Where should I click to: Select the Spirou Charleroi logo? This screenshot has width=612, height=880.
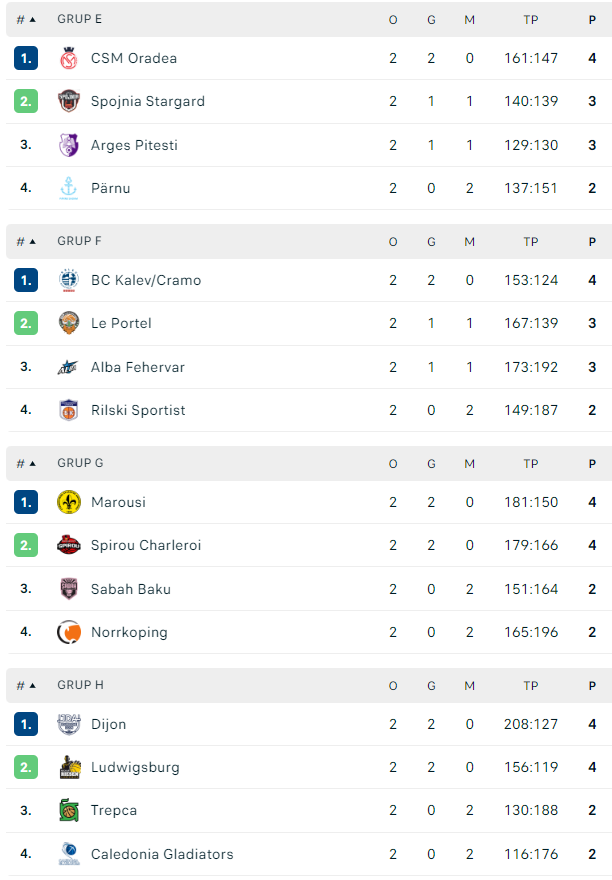(x=68, y=545)
